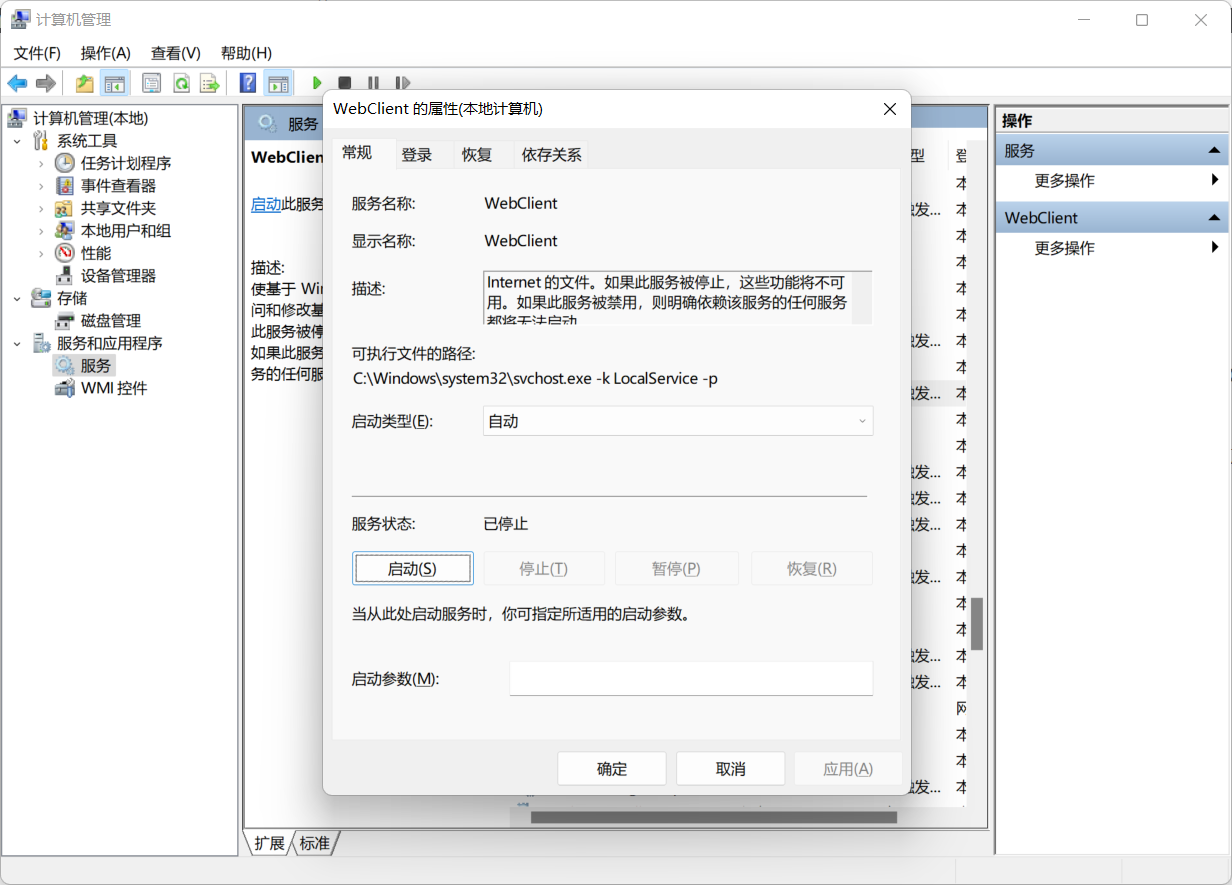Click the svchost.exe executable path text
The image size is (1232, 885).
536,378
